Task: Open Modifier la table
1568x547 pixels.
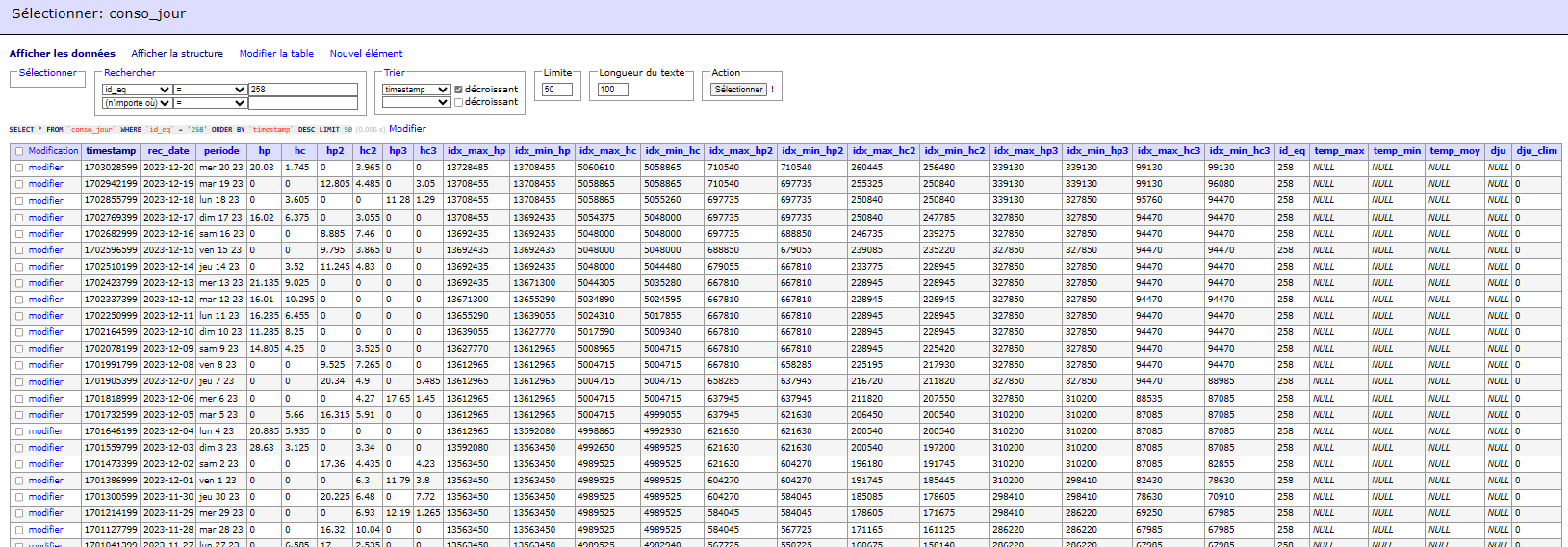Action: (x=276, y=54)
